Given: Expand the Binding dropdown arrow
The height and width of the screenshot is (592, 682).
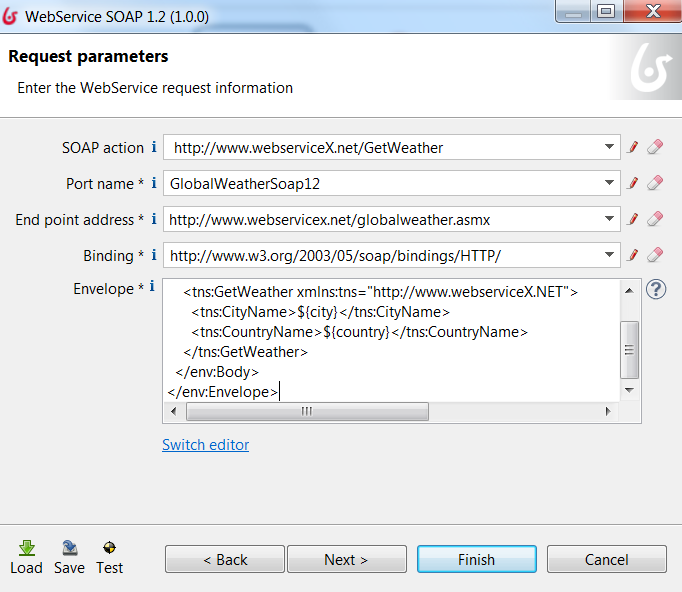Looking at the screenshot, I should tap(609, 255).
